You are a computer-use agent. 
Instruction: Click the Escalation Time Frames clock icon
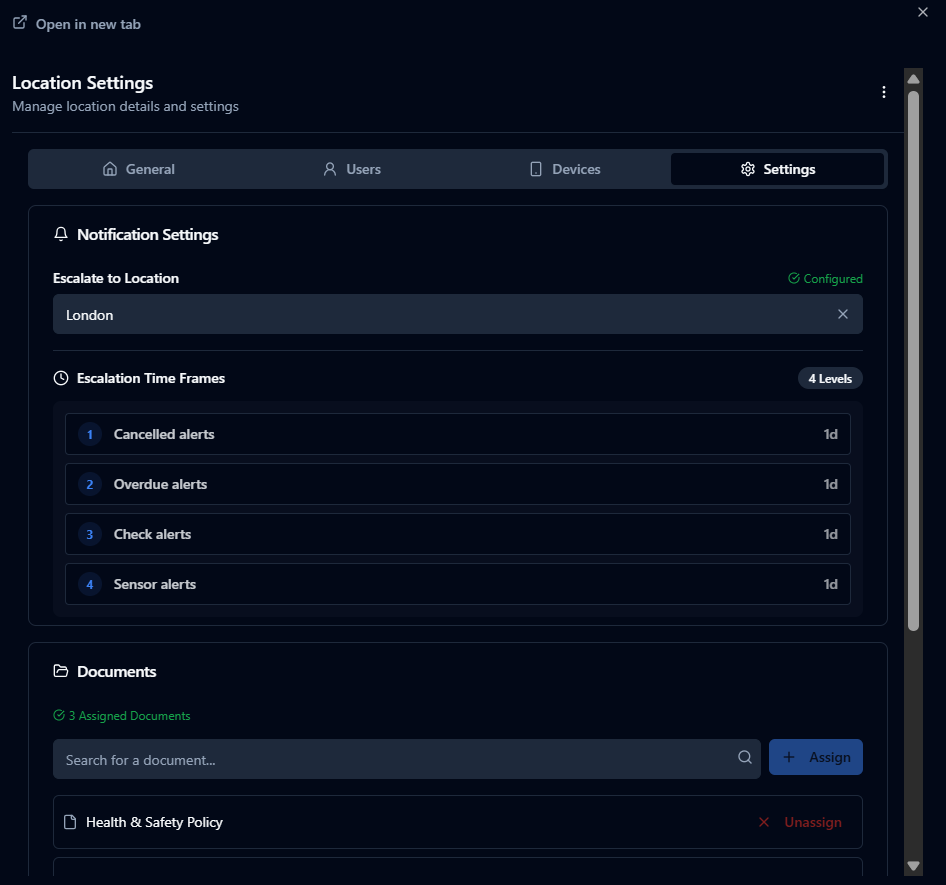61,378
